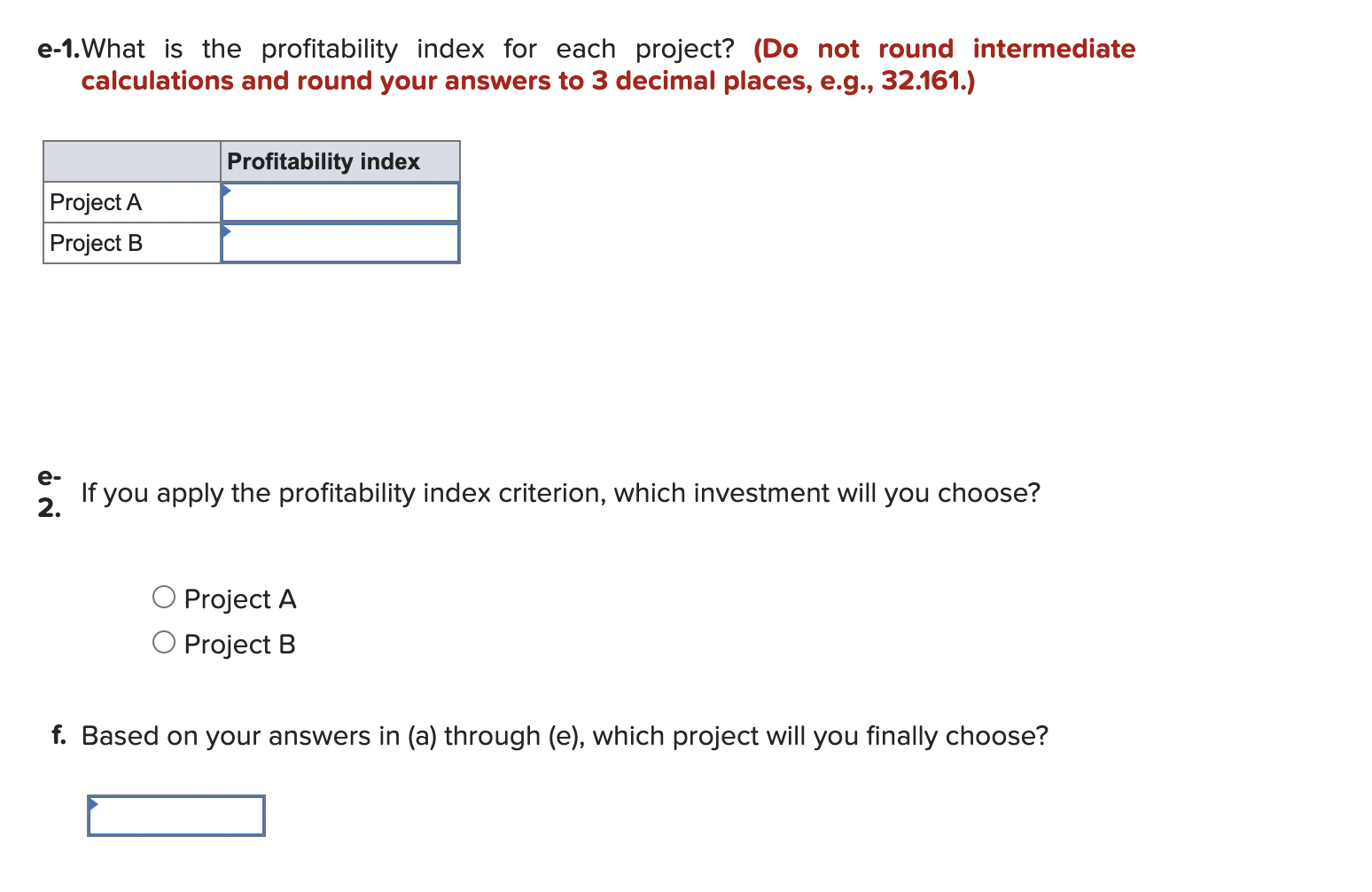Viewport: 1372px width, 892px height.
Task: Click the empty top-left table cell
Action: coord(130,161)
